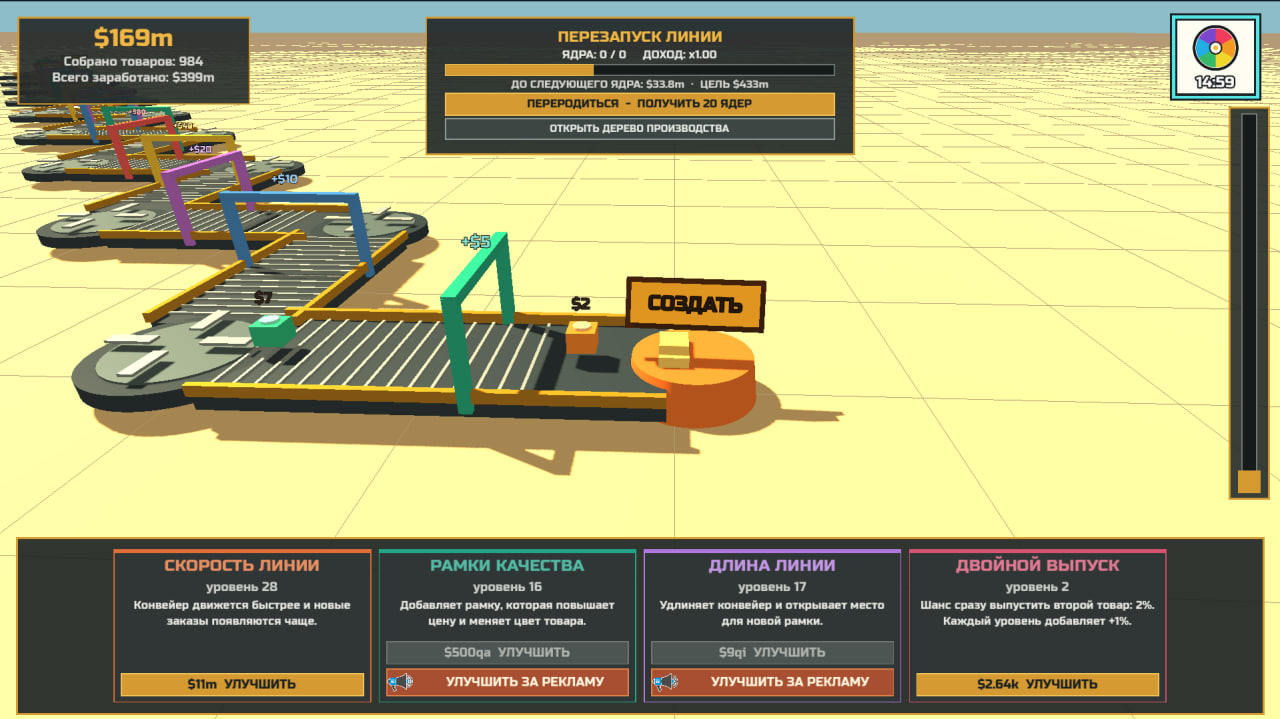Click the уровень 17 label
Screen dimensions: 1280x719
click(772, 587)
